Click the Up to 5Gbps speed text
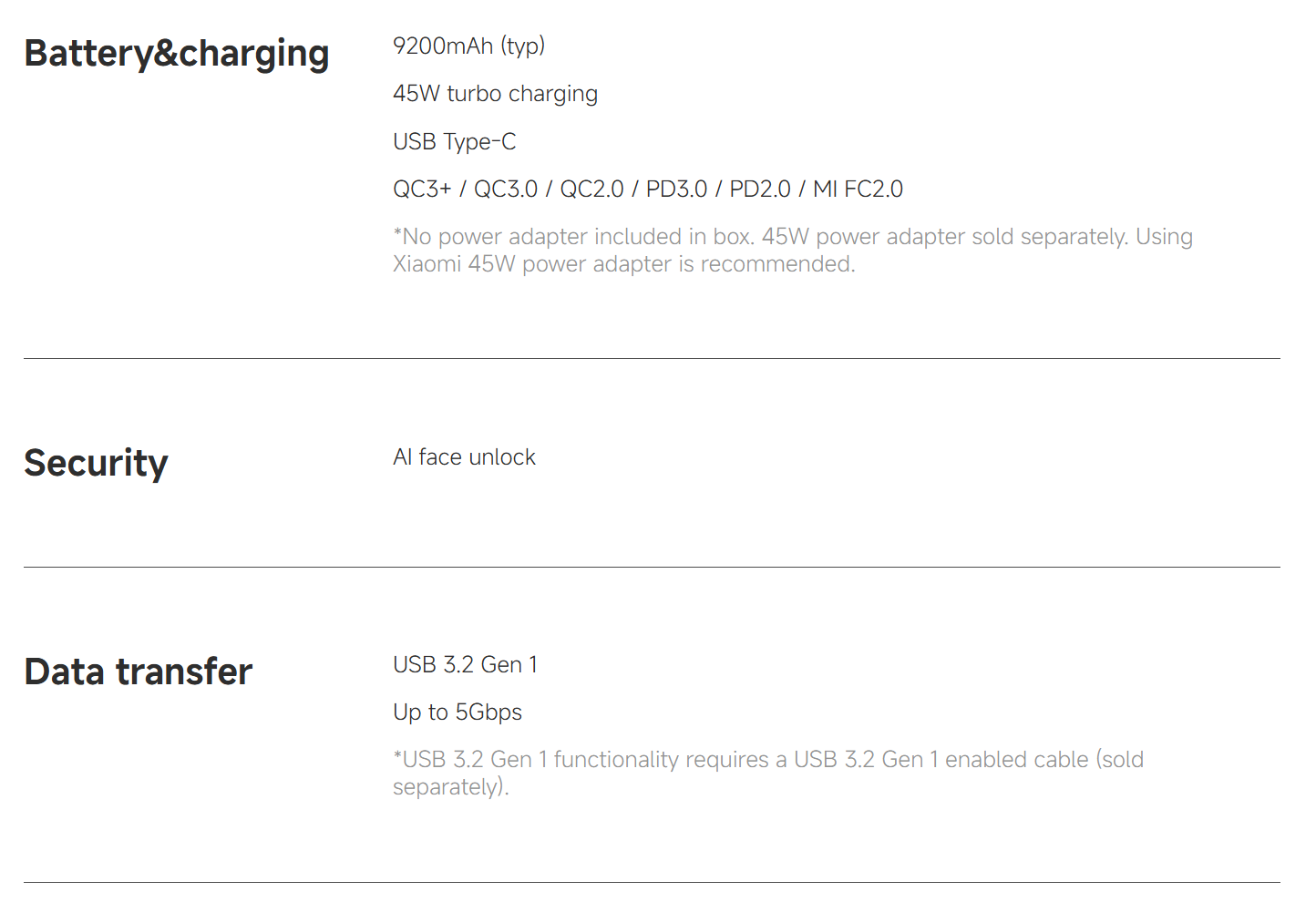This screenshot has height=902, width=1316. click(458, 712)
